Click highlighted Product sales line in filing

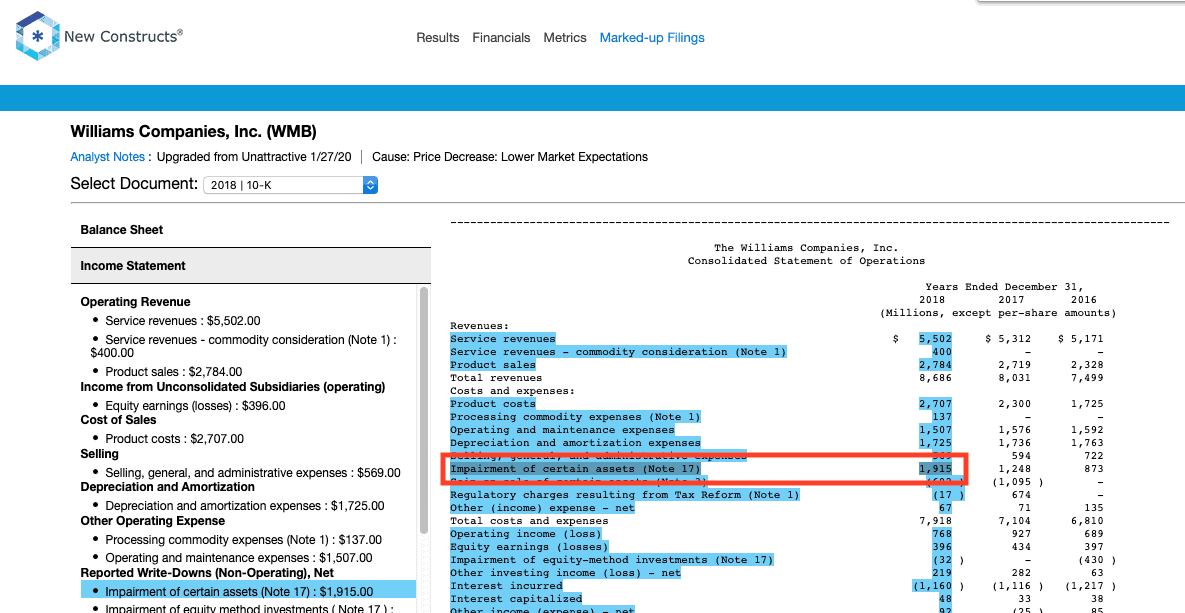[x=493, y=365]
